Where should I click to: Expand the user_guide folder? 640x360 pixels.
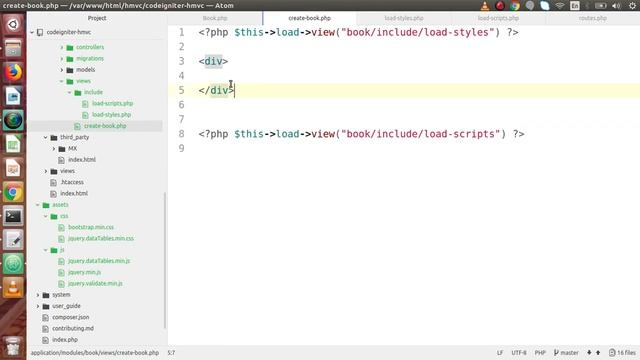click(38, 306)
